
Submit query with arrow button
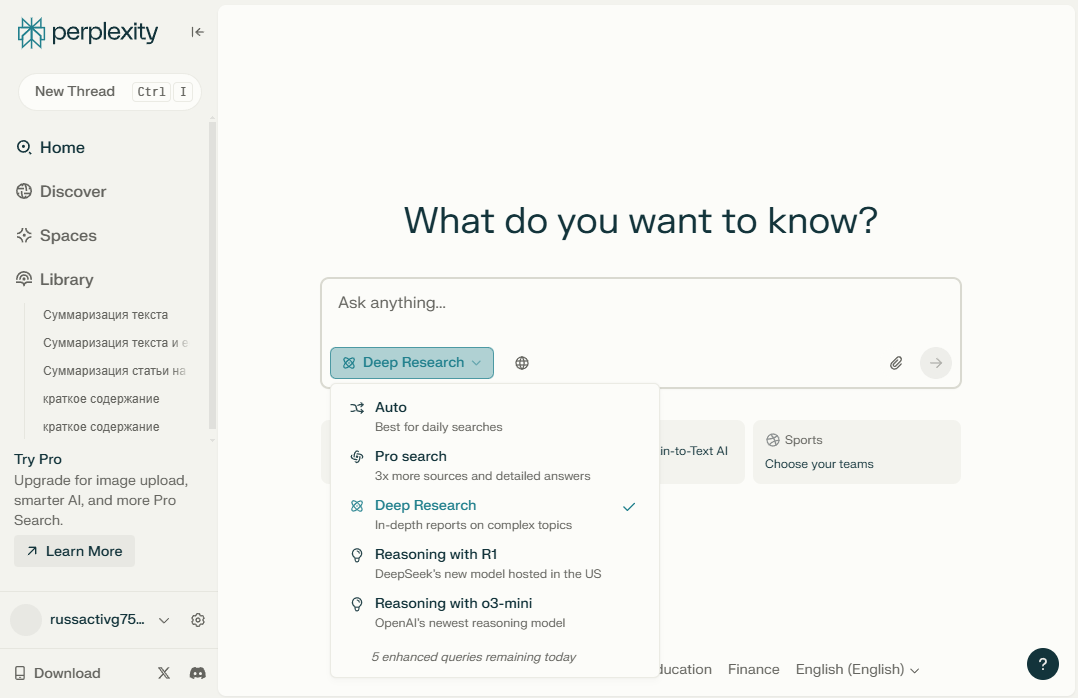tap(936, 363)
